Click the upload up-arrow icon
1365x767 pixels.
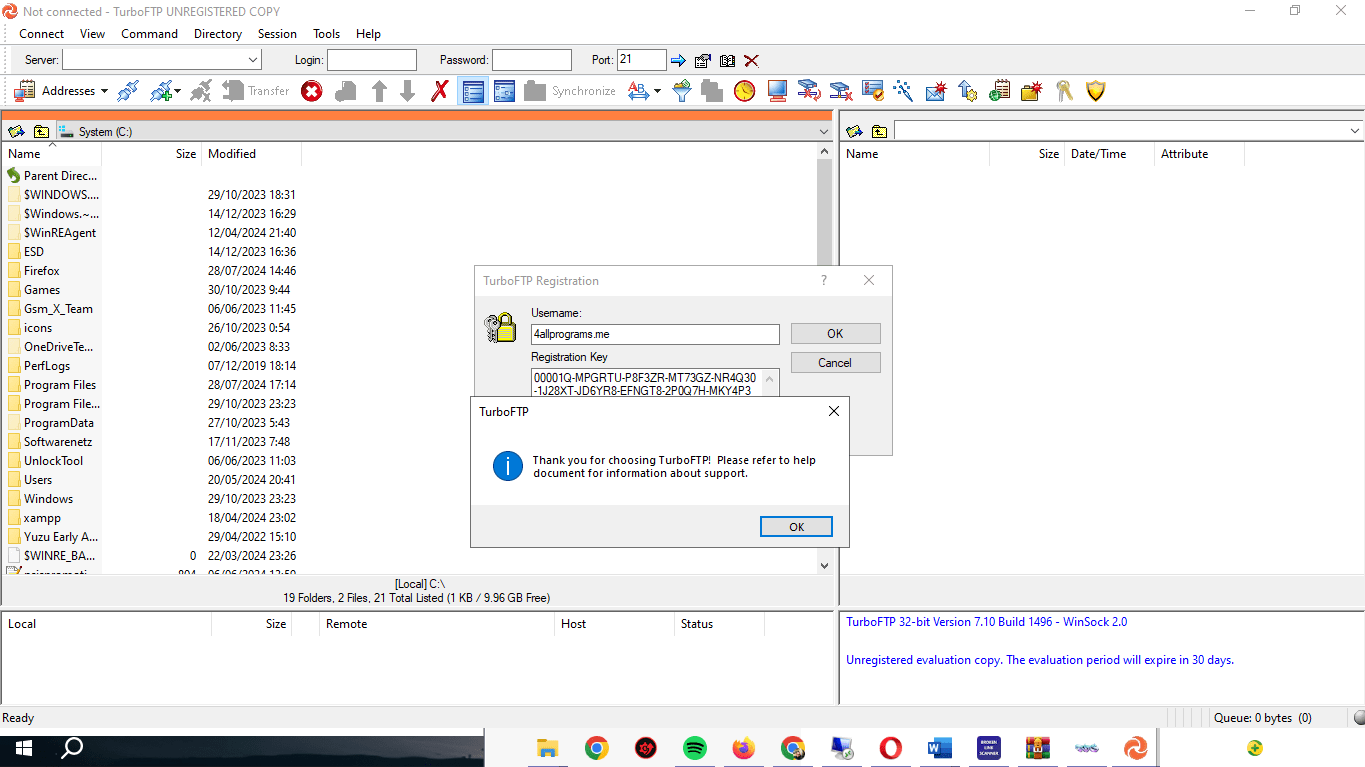[x=379, y=91]
